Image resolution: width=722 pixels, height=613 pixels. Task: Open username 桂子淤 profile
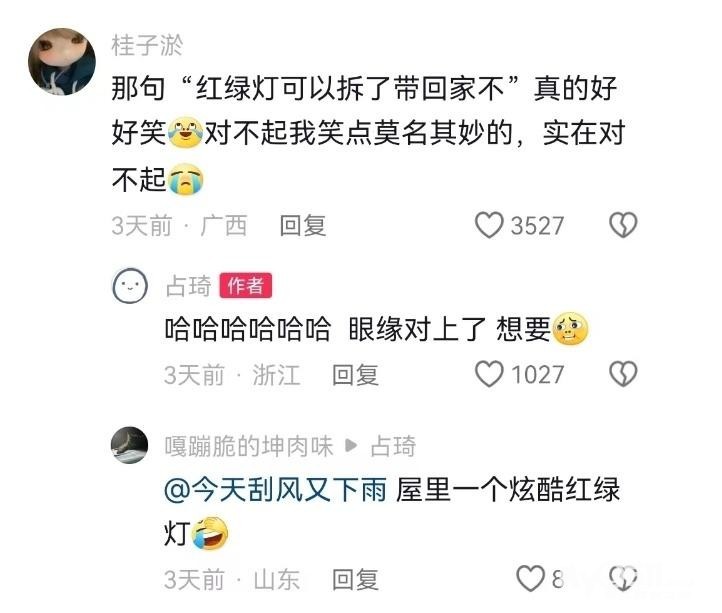click(147, 46)
